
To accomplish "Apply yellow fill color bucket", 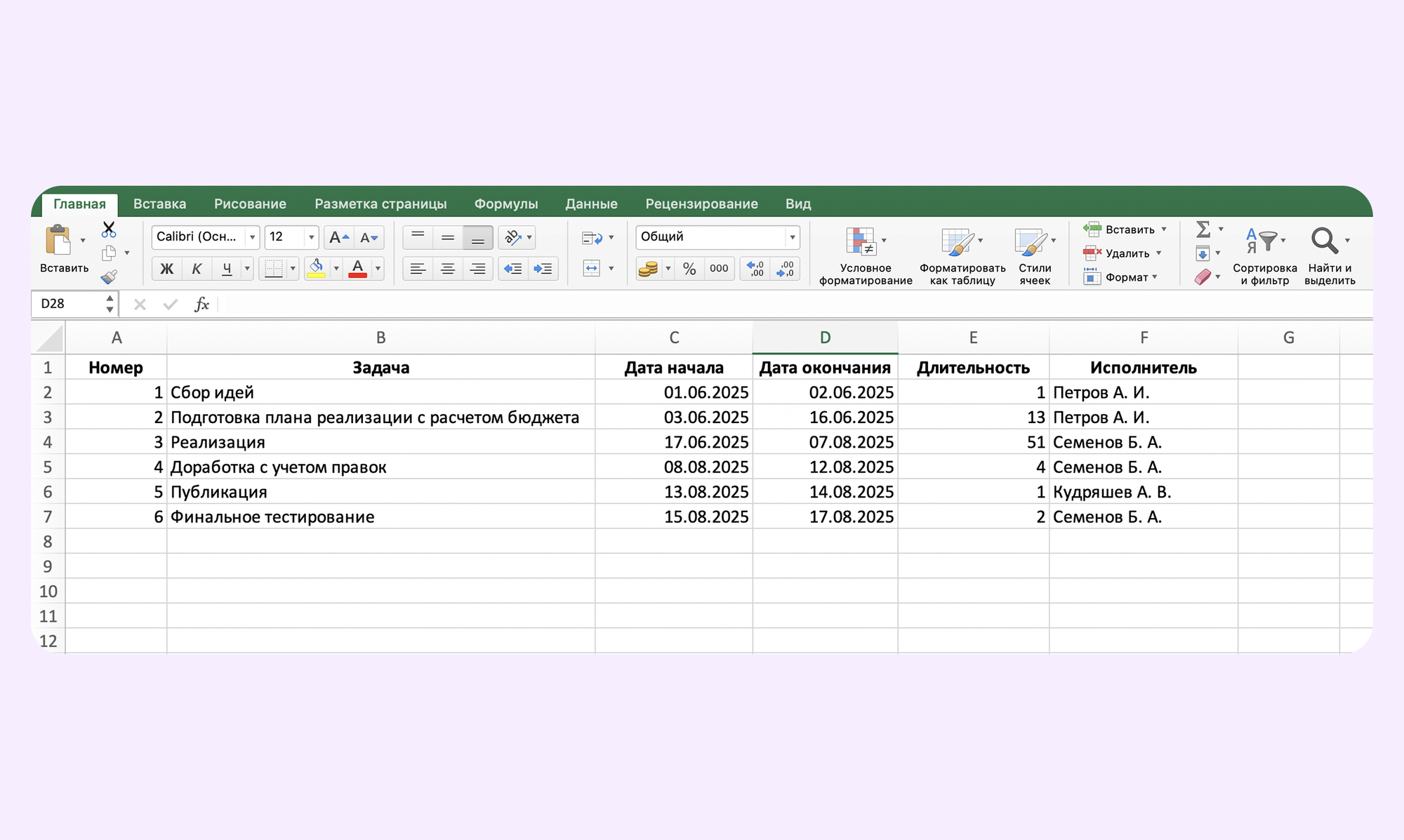I will point(317,269).
